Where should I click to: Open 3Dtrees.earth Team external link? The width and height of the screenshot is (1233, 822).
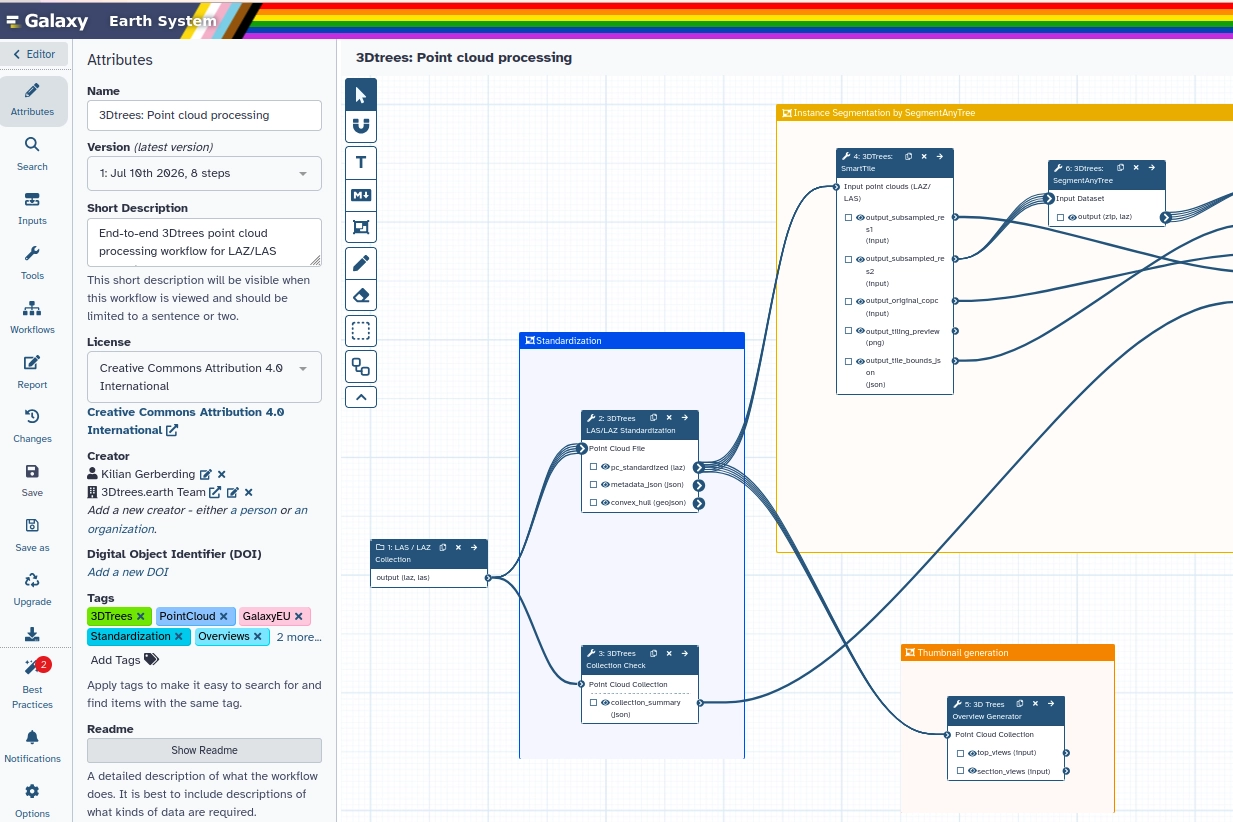[x=215, y=492]
